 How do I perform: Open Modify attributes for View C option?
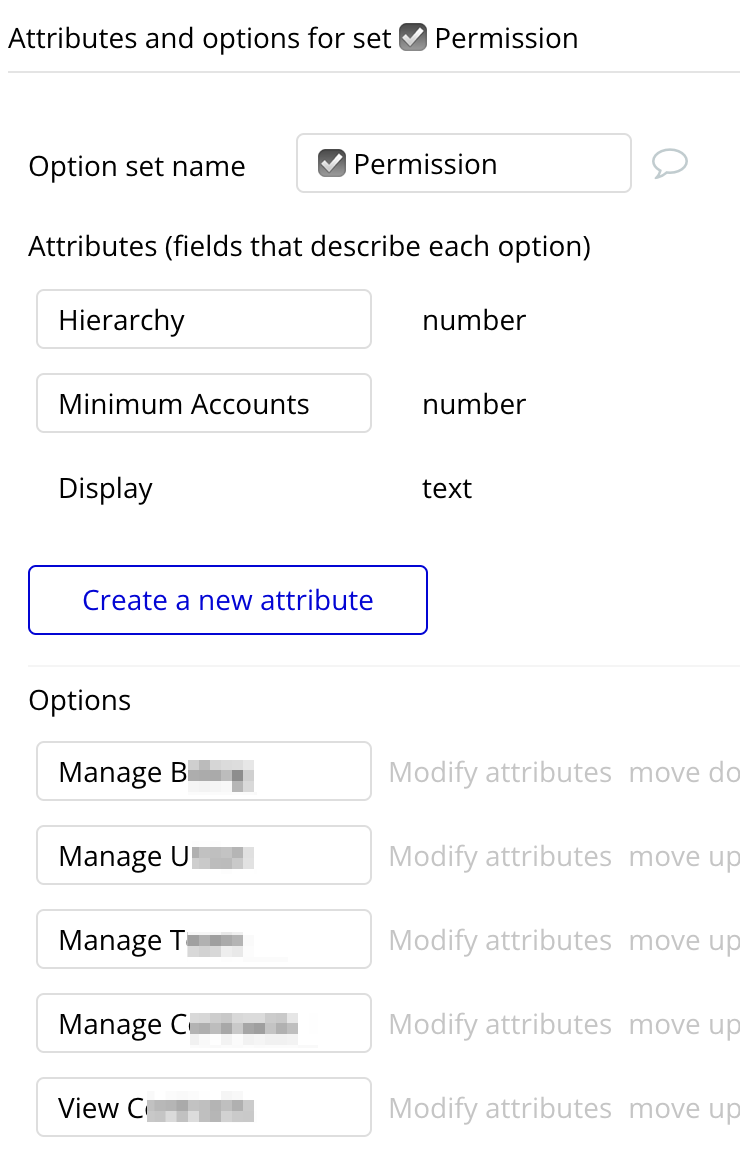[500, 1108]
